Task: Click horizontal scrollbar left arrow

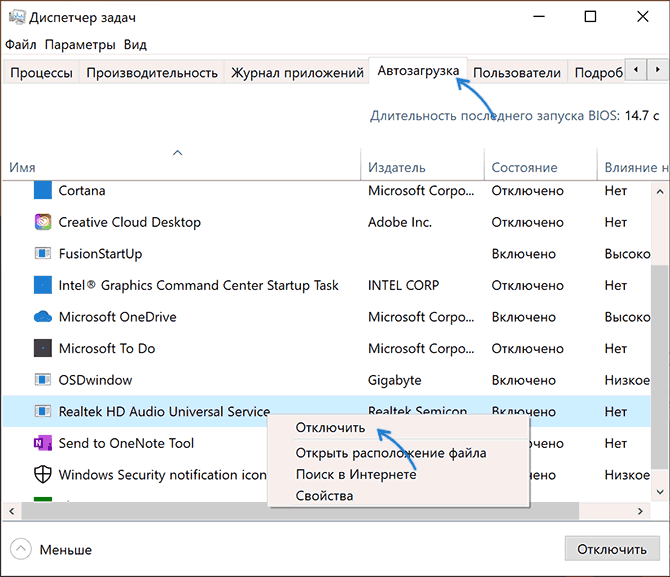Action: [12, 511]
